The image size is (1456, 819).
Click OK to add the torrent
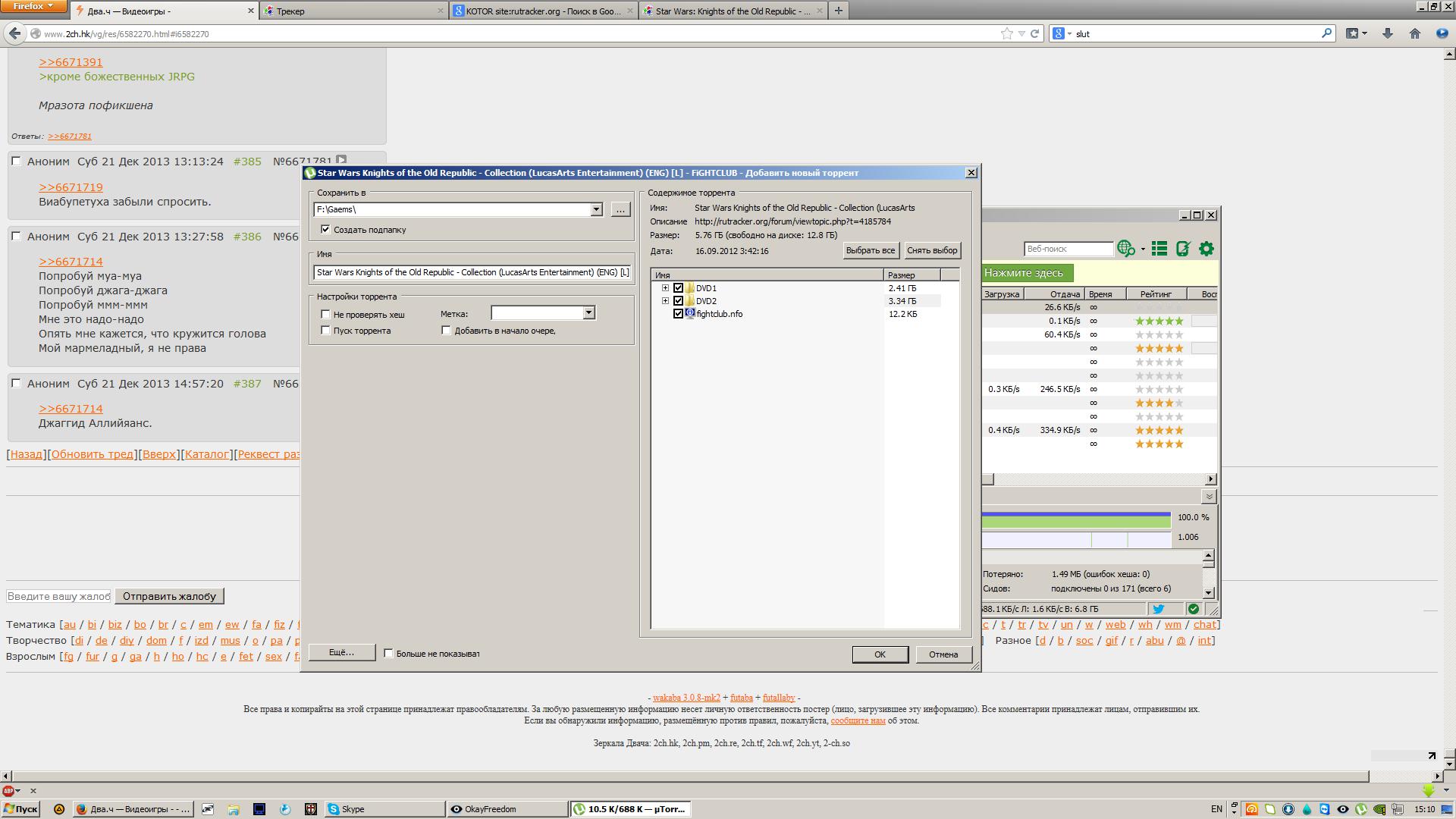coord(880,654)
